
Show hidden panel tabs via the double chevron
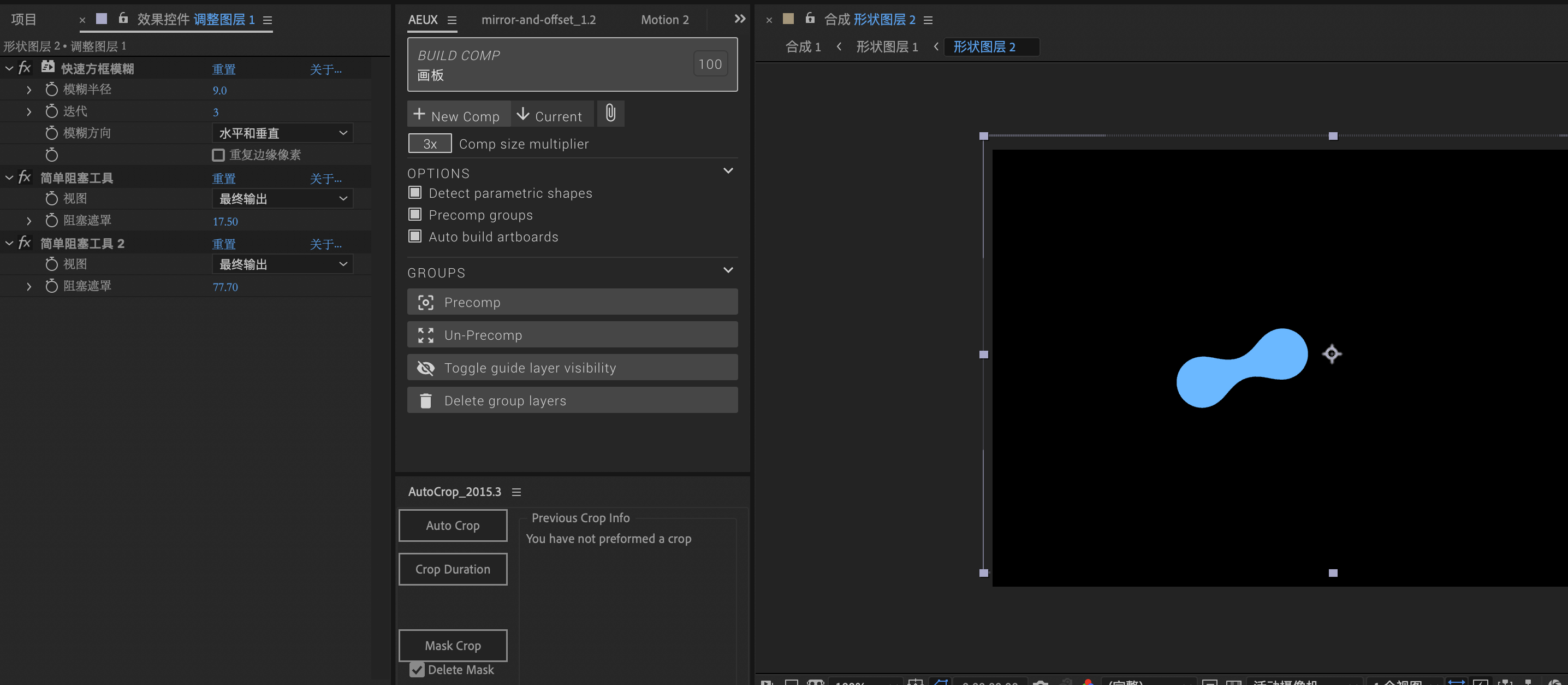point(740,19)
